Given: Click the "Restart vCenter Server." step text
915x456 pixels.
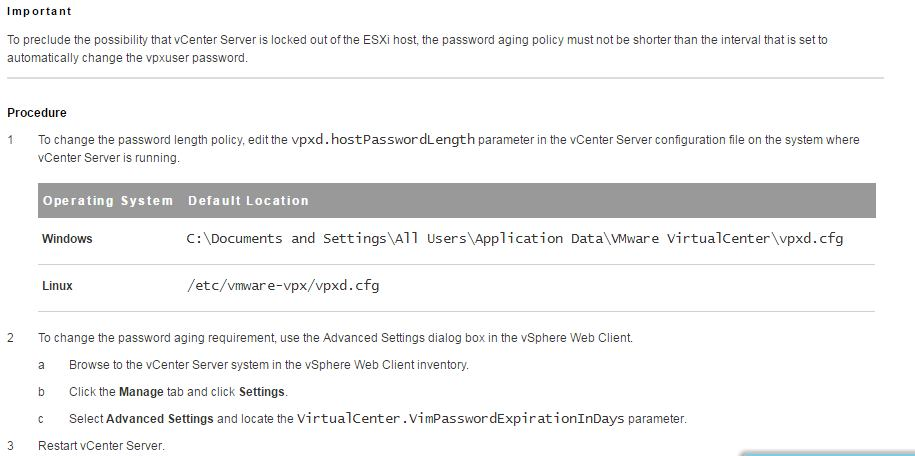Looking at the screenshot, I should point(101,445).
